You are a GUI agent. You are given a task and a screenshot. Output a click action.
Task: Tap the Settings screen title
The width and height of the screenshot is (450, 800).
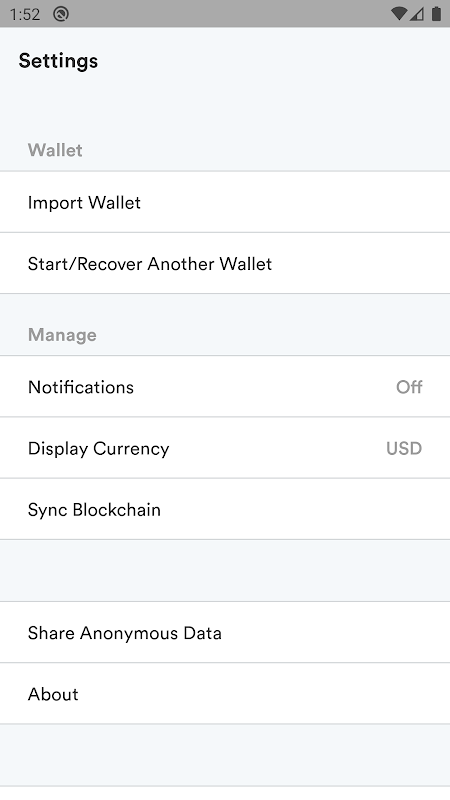coord(58,61)
